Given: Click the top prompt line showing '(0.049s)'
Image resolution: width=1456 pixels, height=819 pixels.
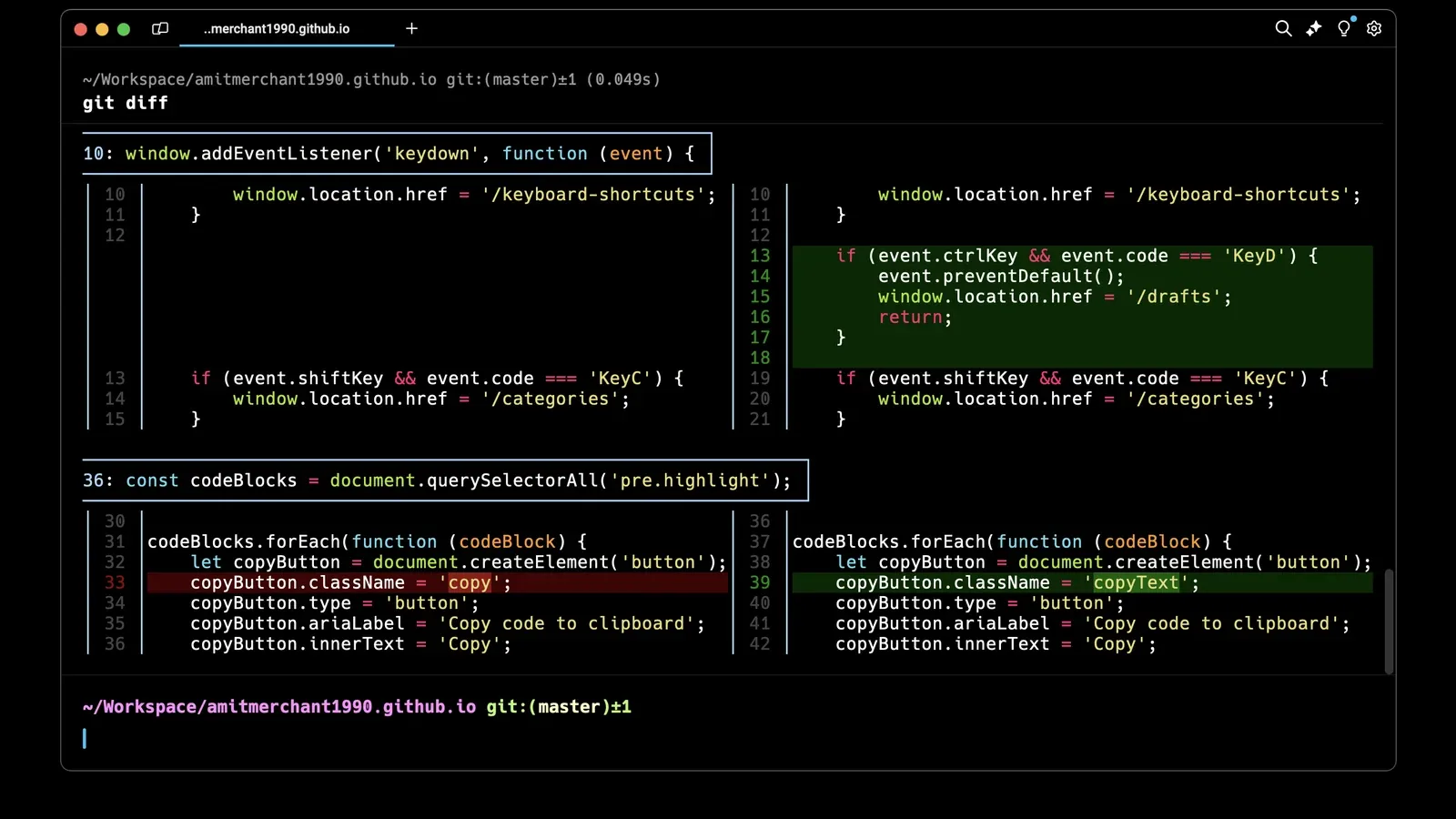Looking at the screenshot, I should click(x=371, y=79).
